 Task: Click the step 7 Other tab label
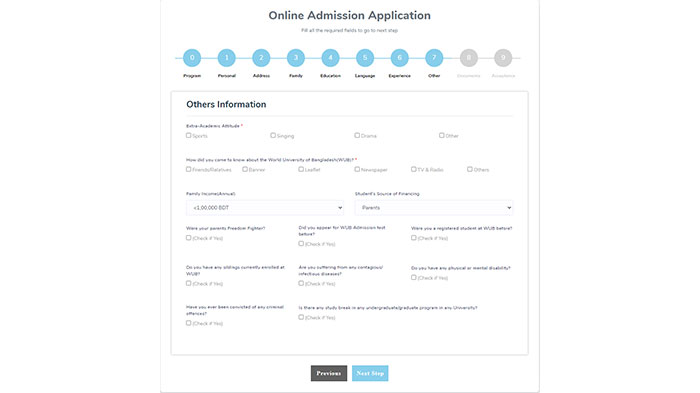point(434,76)
